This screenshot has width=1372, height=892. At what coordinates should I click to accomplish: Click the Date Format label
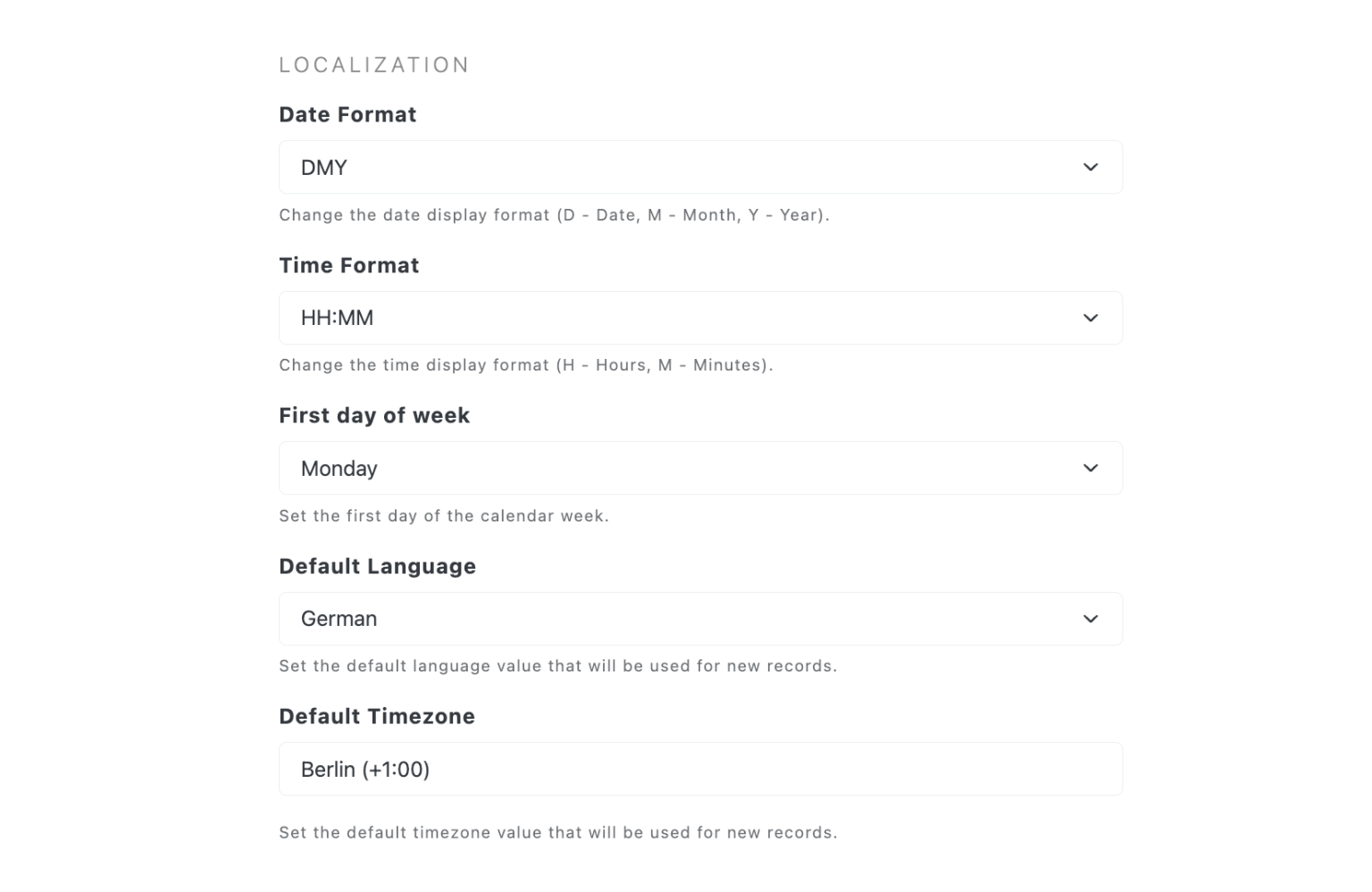[347, 114]
